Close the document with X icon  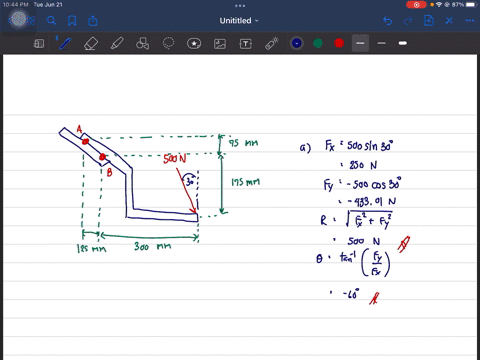pos(449,21)
